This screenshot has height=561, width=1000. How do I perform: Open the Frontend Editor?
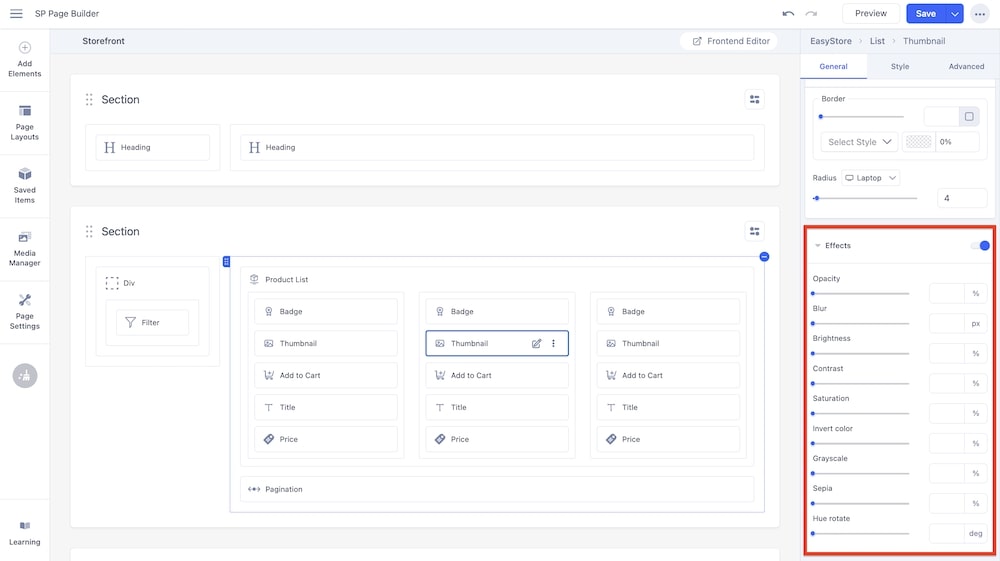pyautogui.click(x=731, y=41)
